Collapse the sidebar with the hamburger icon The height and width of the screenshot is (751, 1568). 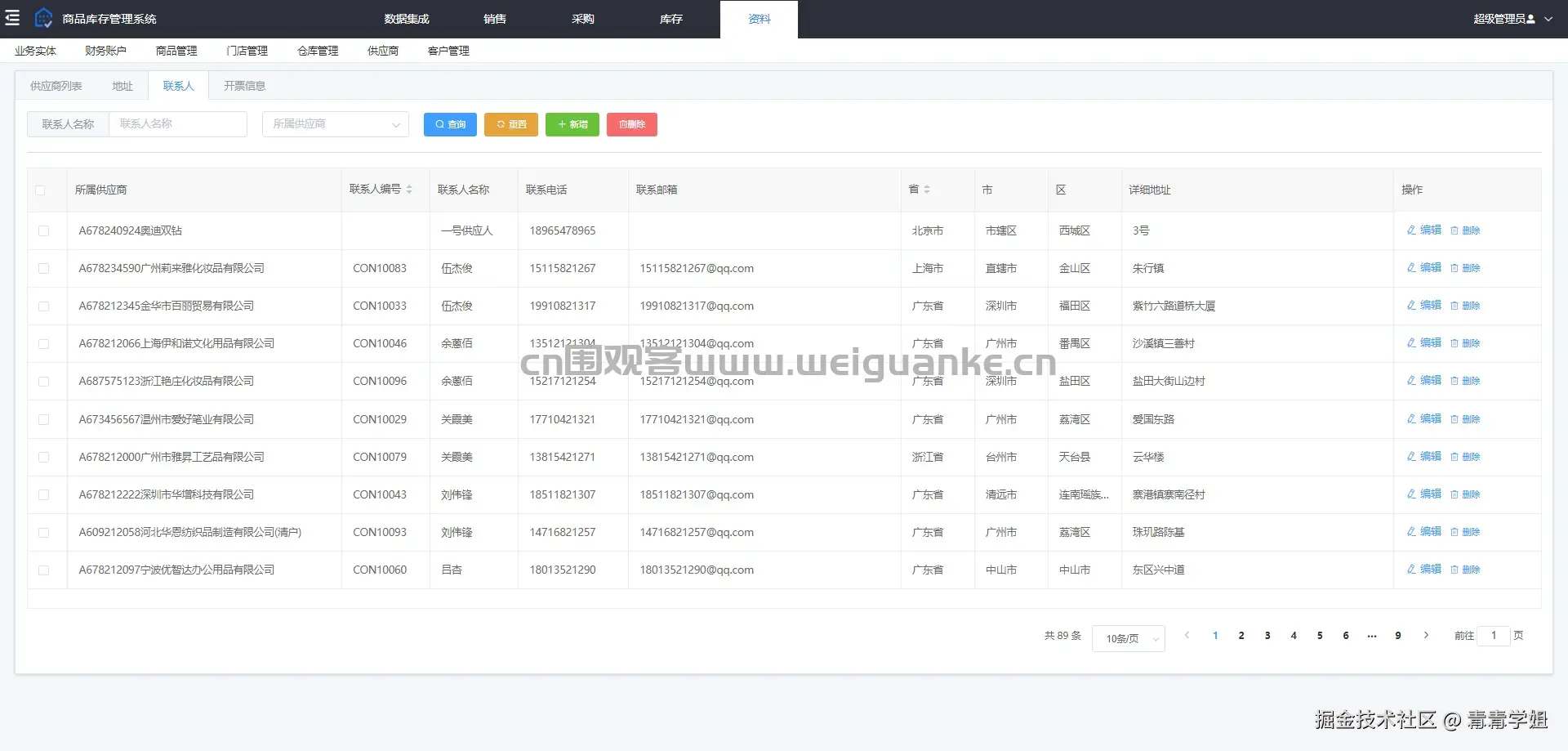pyautogui.click(x=12, y=18)
